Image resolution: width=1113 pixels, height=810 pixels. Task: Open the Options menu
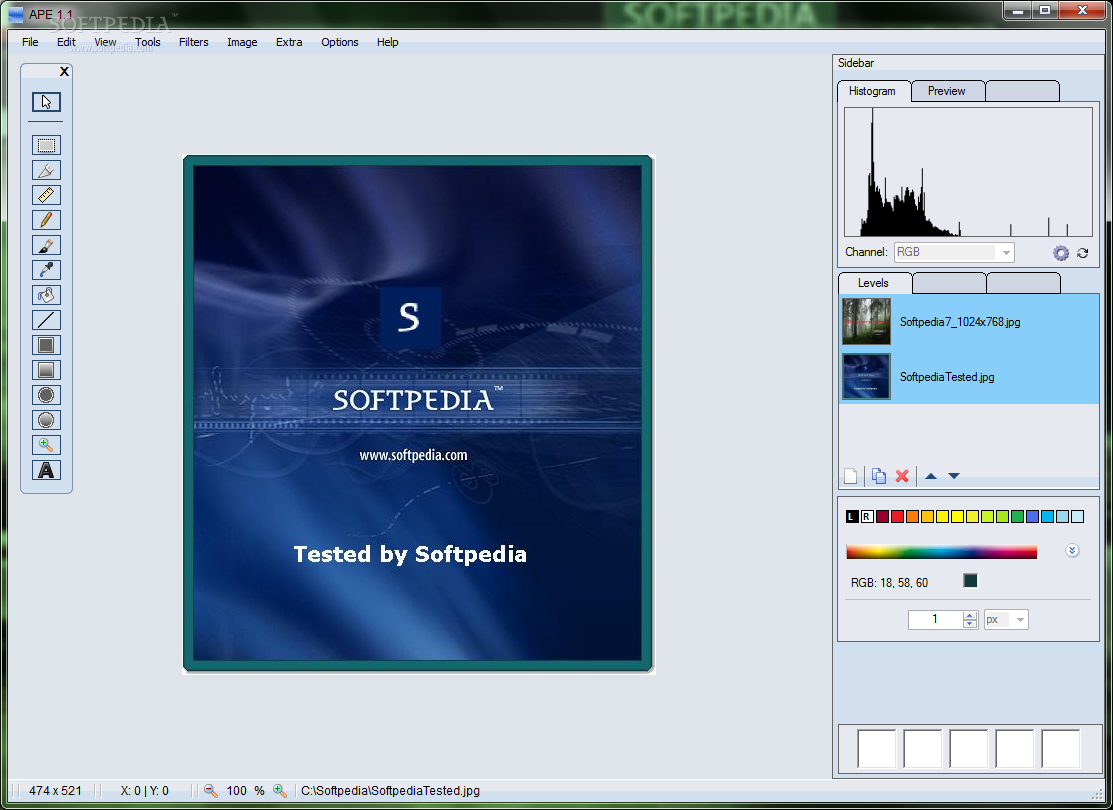click(x=339, y=42)
